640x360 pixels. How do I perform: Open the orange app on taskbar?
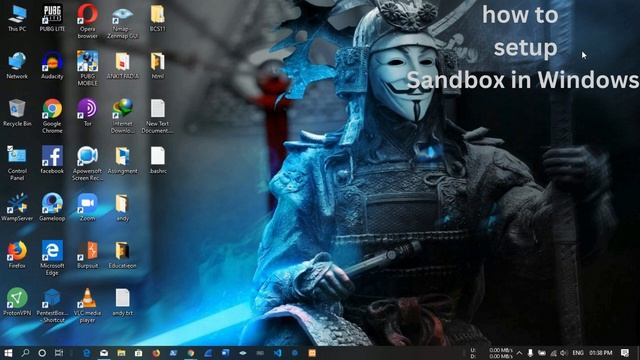click(312, 353)
